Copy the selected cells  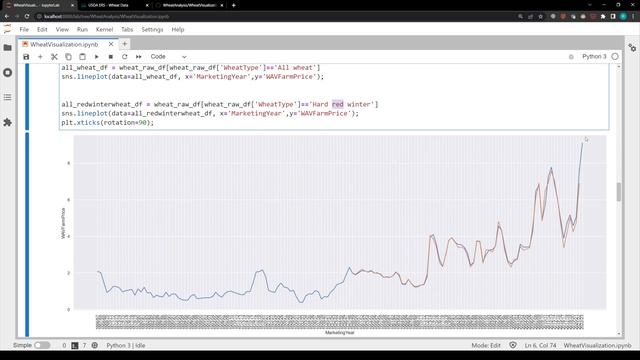click(x=68, y=57)
